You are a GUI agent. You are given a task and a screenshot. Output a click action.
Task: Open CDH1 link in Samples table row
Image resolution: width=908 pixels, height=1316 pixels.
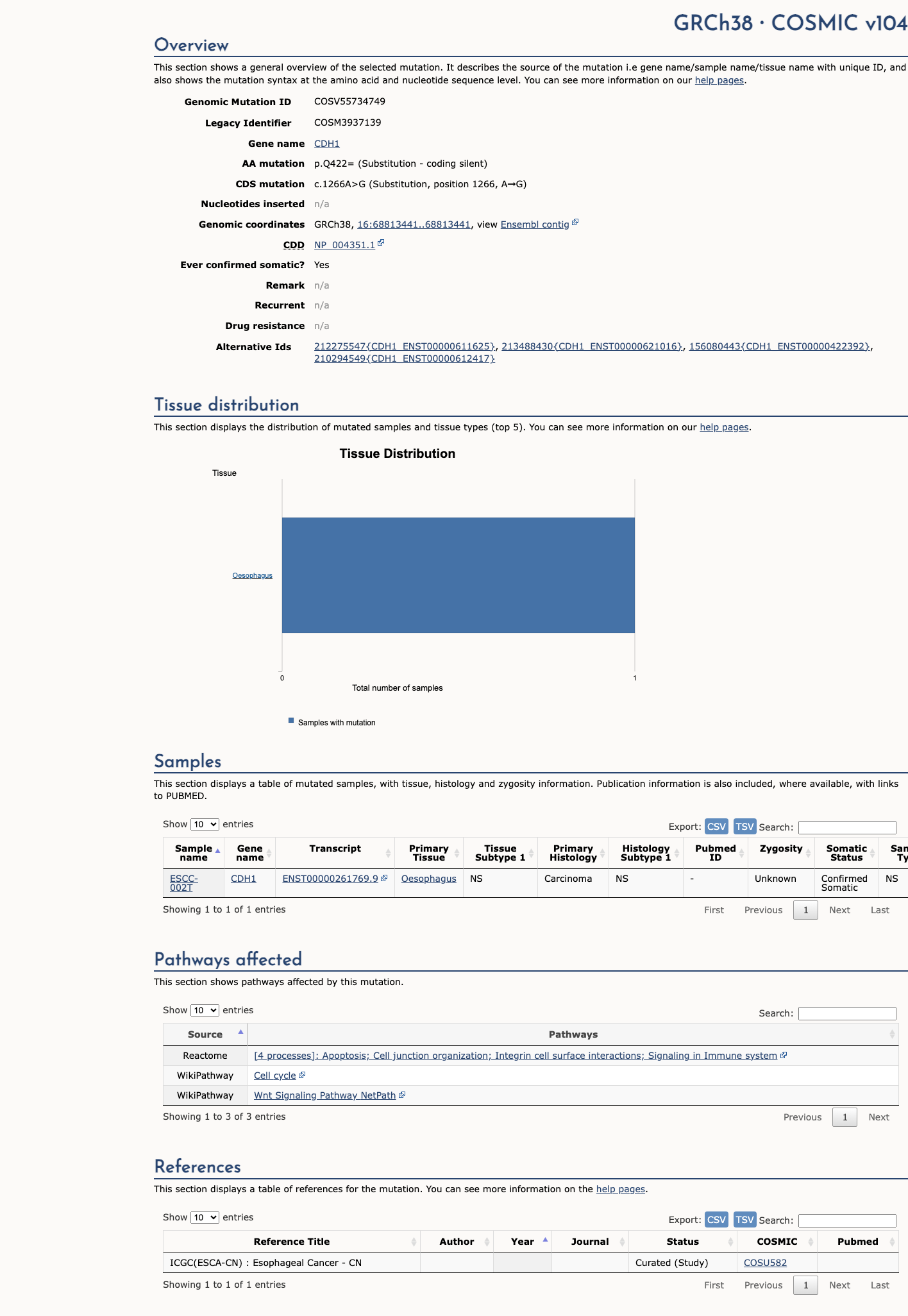(243, 879)
